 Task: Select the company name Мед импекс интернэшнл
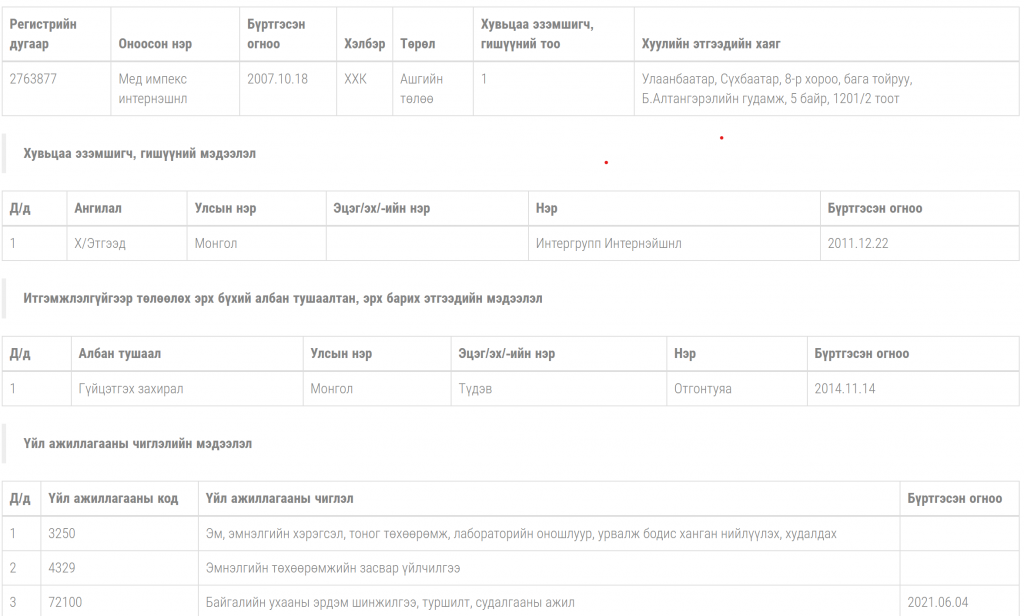click(x=153, y=89)
